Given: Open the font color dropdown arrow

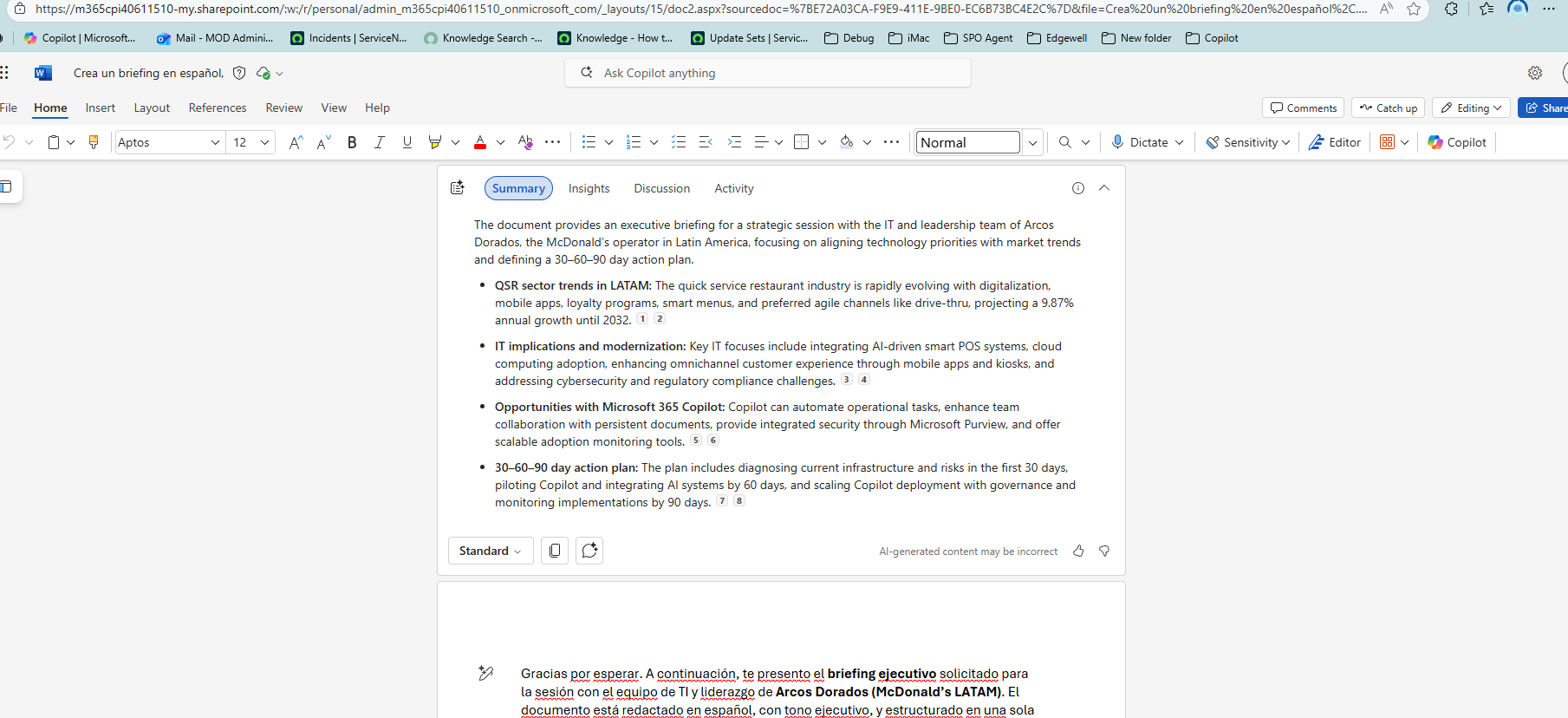Looking at the screenshot, I should [x=500, y=142].
